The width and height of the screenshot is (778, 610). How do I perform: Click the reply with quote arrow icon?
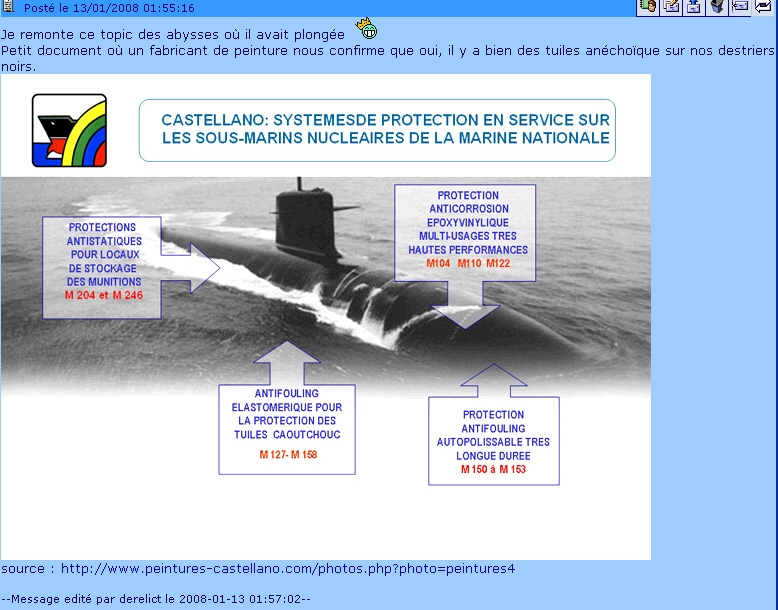[x=763, y=7]
